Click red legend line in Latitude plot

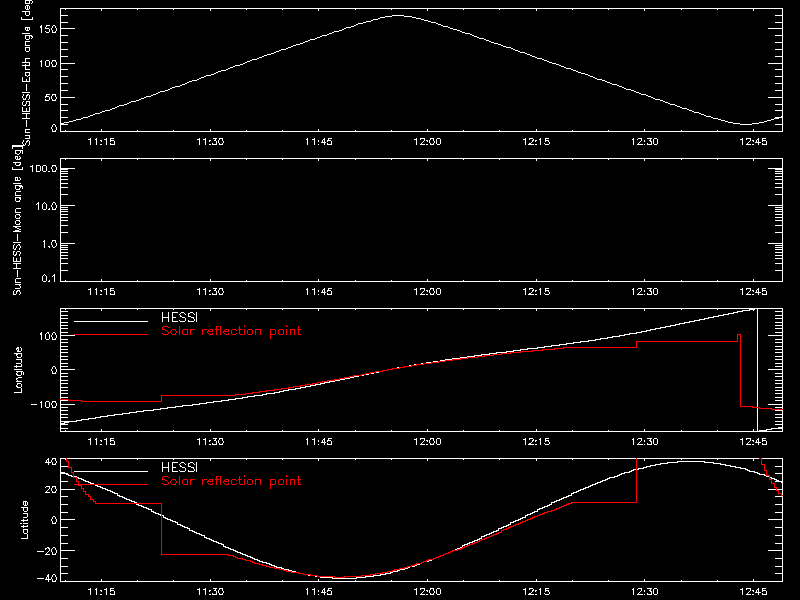(111, 485)
